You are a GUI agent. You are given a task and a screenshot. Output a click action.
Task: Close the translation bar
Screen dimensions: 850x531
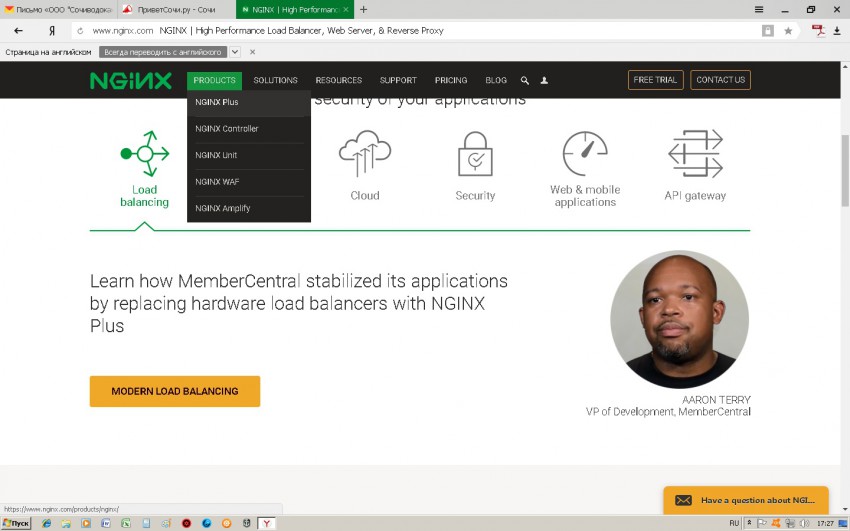pyautogui.click(x=252, y=52)
